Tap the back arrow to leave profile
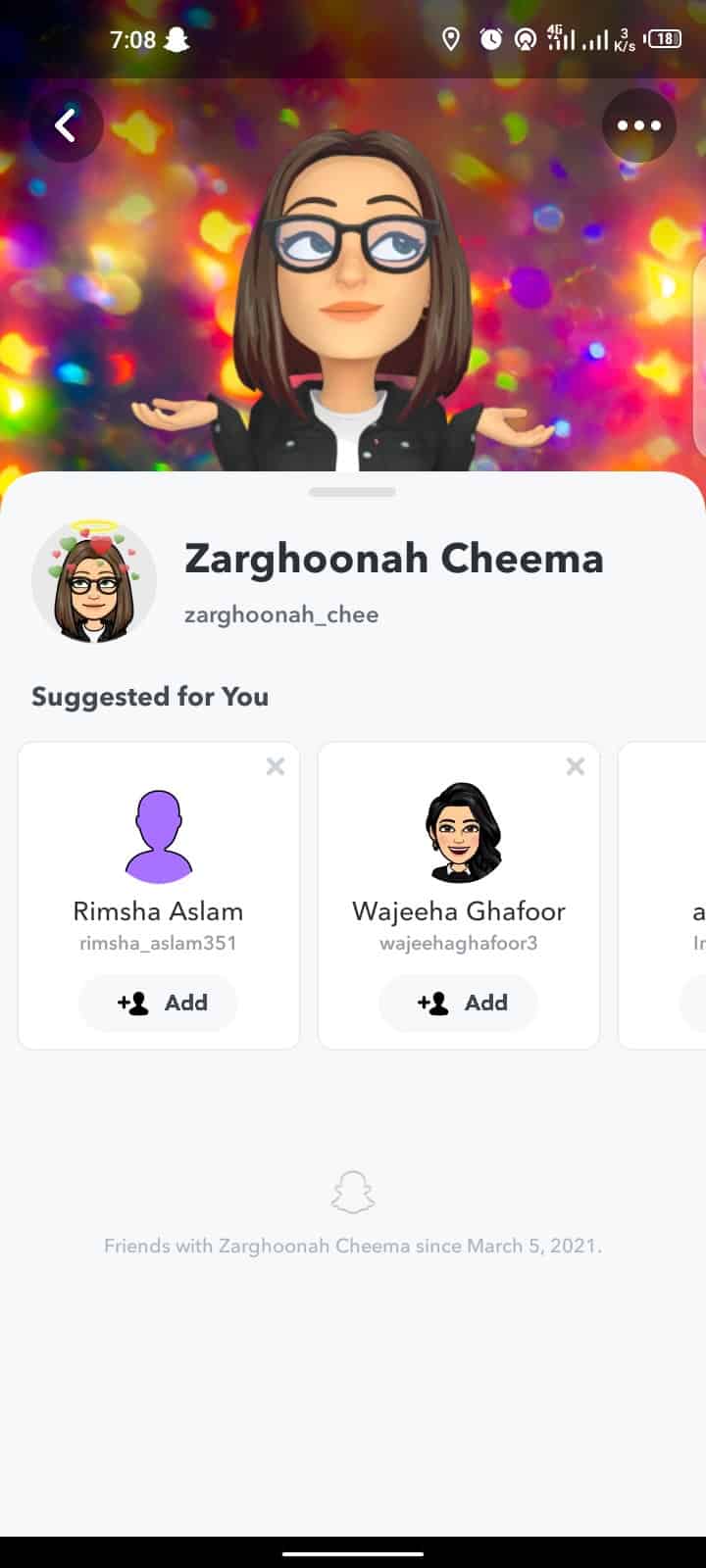 tap(66, 125)
